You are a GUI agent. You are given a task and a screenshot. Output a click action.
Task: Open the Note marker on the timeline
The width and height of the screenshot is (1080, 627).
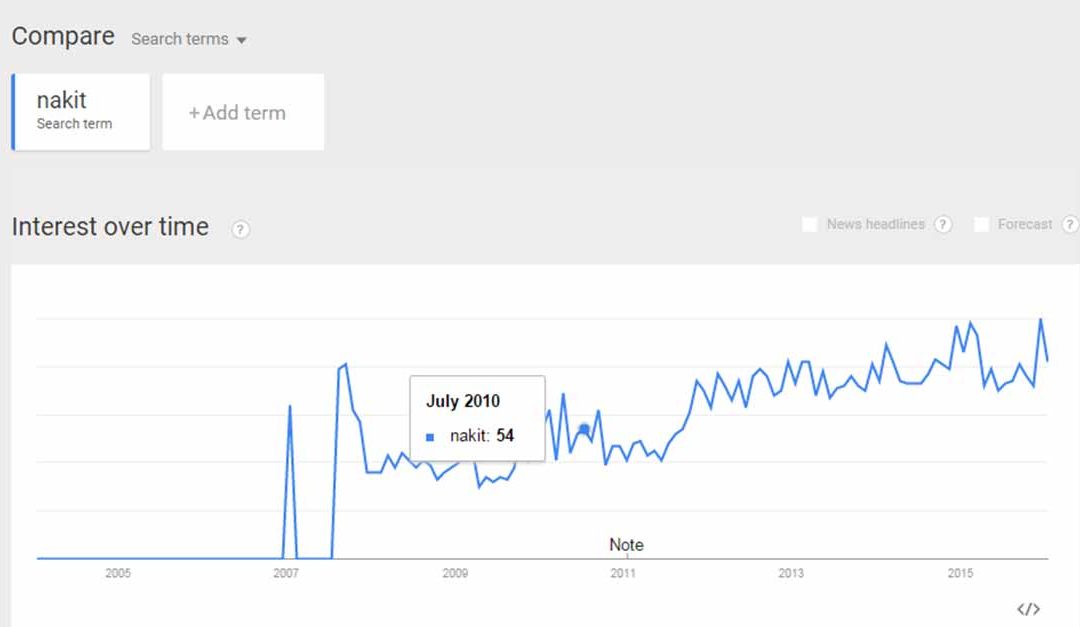(x=626, y=545)
